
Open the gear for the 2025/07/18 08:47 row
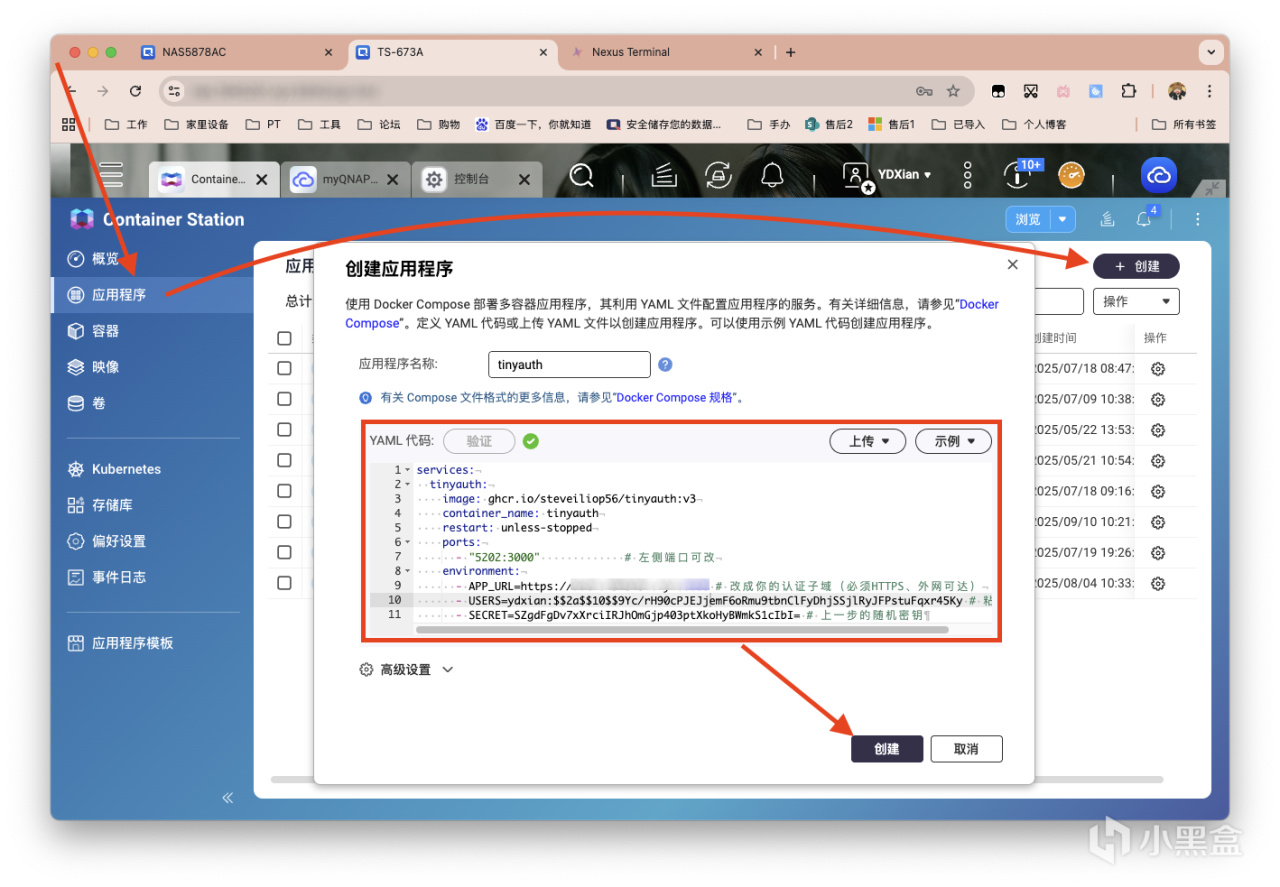[1157, 369]
